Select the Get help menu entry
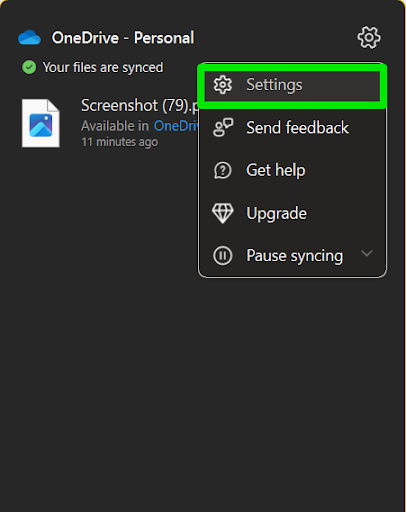This screenshot has width=406, height=512. (x=292, y=170)
